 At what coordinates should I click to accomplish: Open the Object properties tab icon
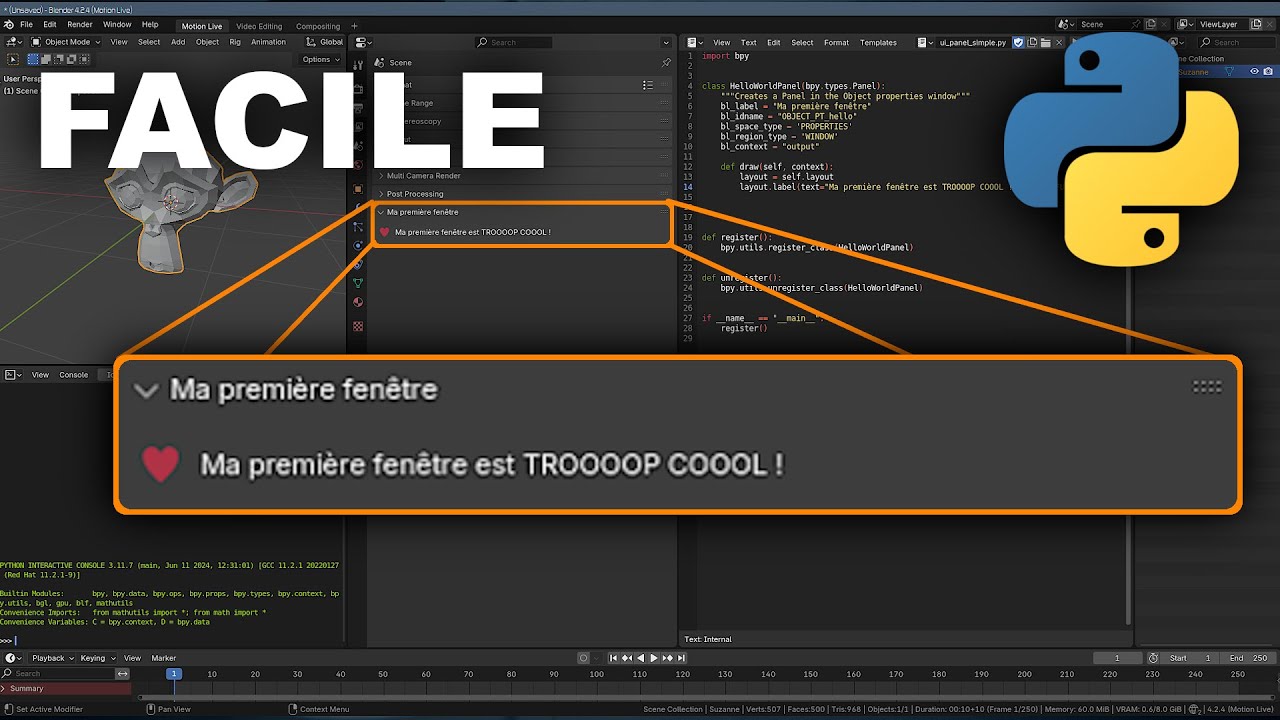[358, 189]
